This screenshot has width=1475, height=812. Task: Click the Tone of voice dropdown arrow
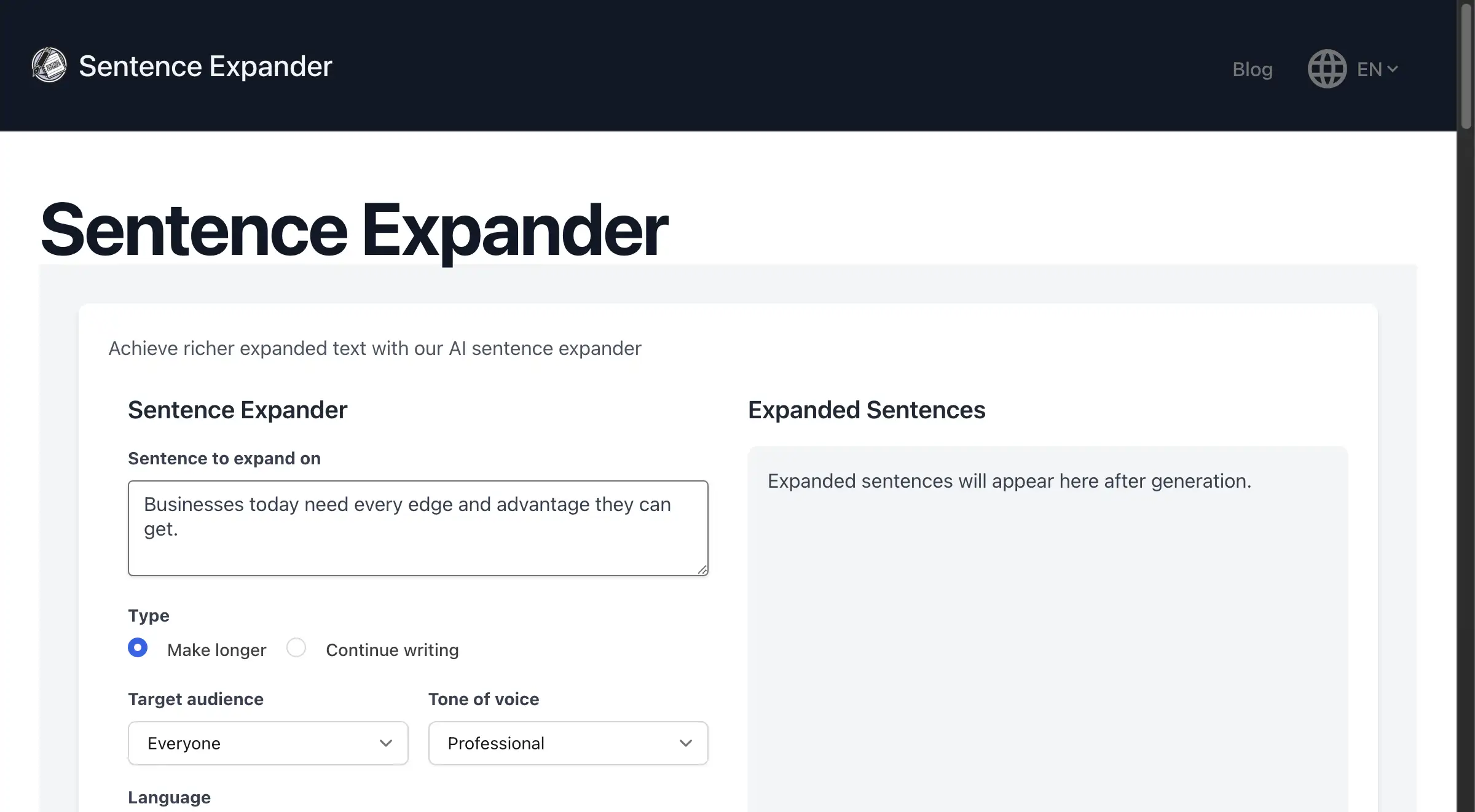(686, 743)
